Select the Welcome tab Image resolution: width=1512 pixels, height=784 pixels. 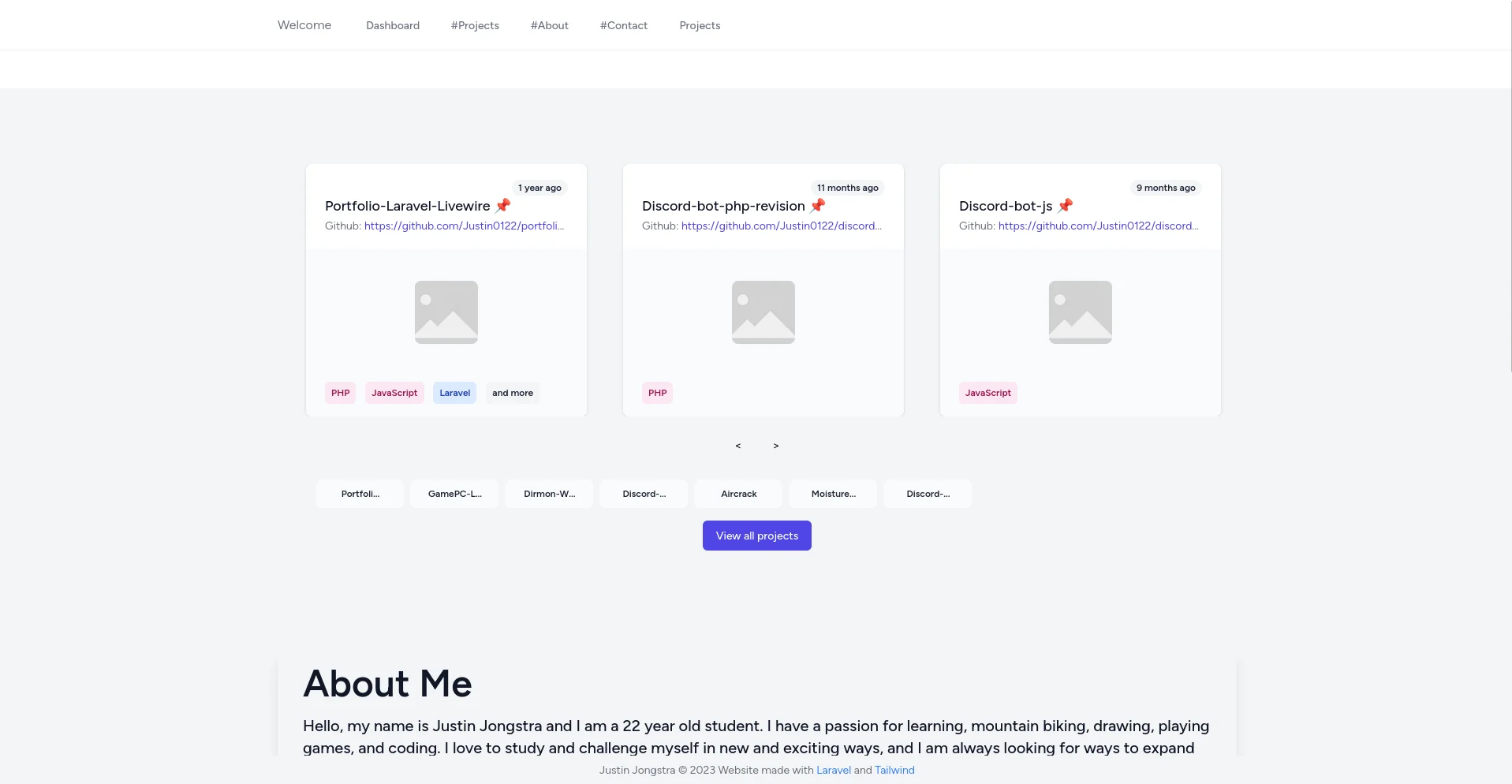pyautogui.click(x=304, y=24)
